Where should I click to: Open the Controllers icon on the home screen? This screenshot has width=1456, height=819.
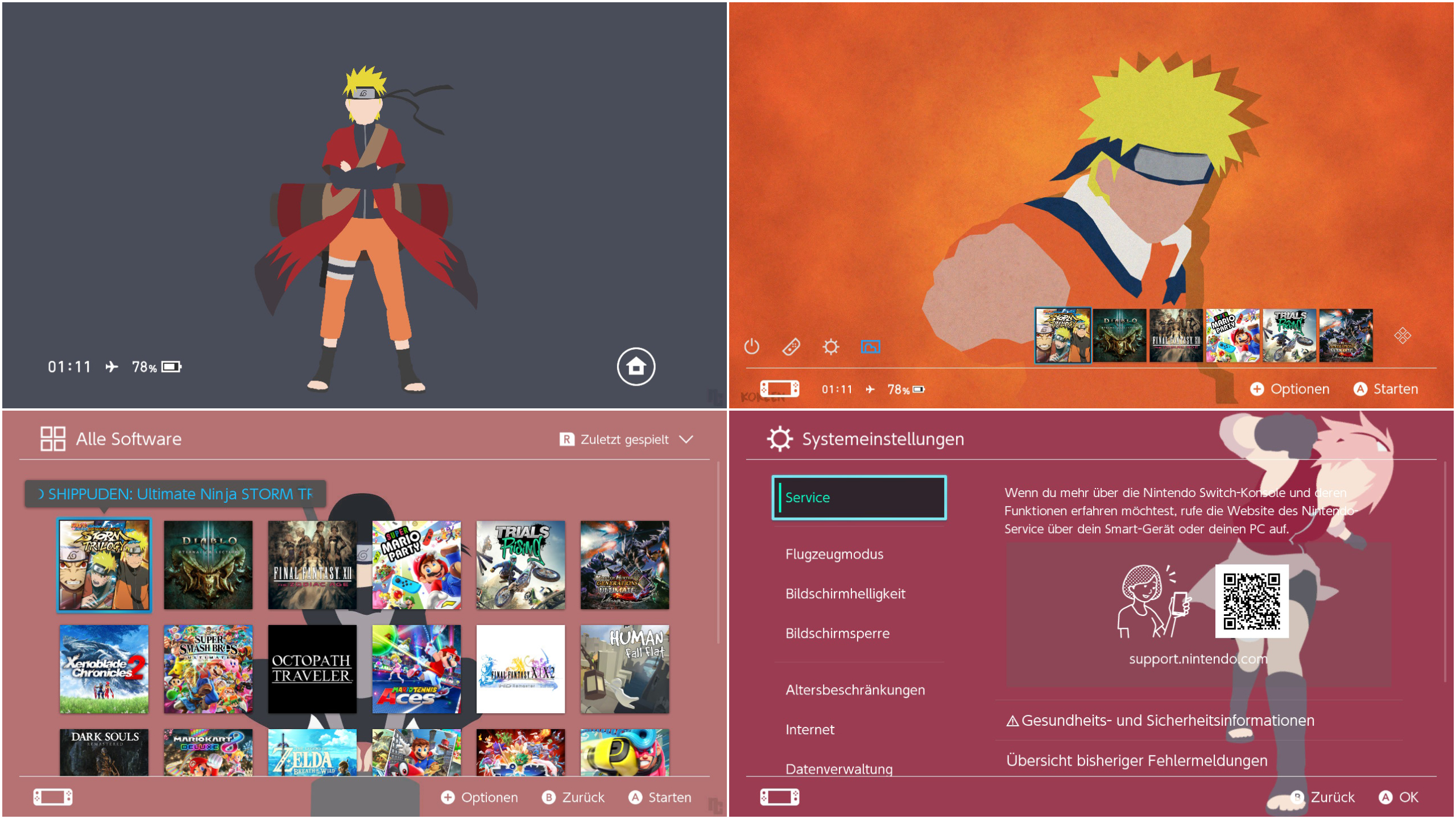(x=791, y=346)
